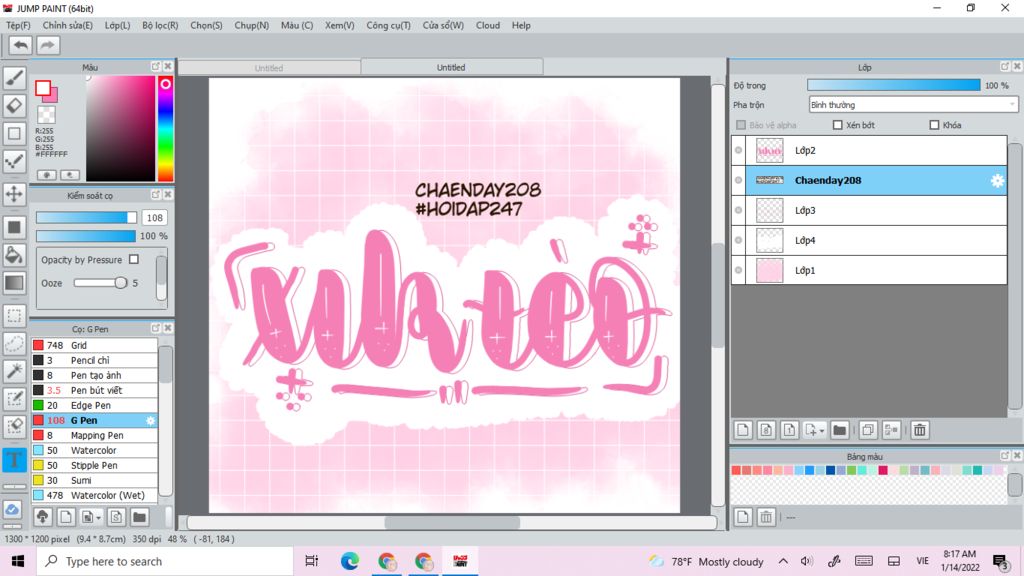The height and width of the screenshot is (576, 1024).
Task: Open the cloud sync icon in the toolbar
Action: point(12,509)
